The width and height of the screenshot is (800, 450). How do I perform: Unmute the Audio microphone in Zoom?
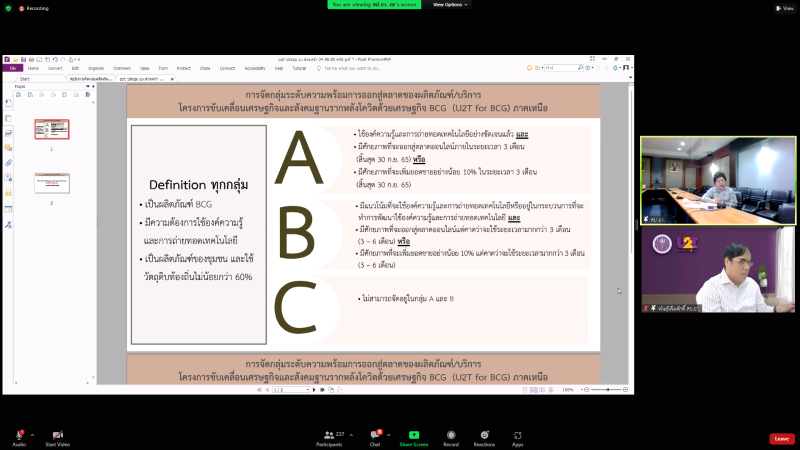[18, 435]
